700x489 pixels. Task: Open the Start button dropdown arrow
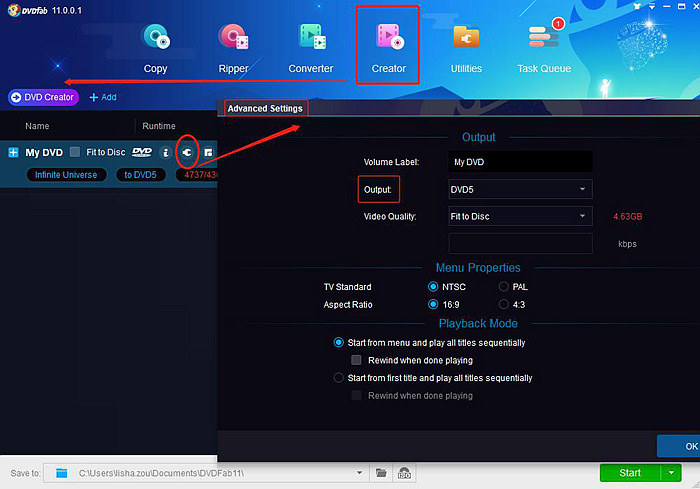(671, 473)
